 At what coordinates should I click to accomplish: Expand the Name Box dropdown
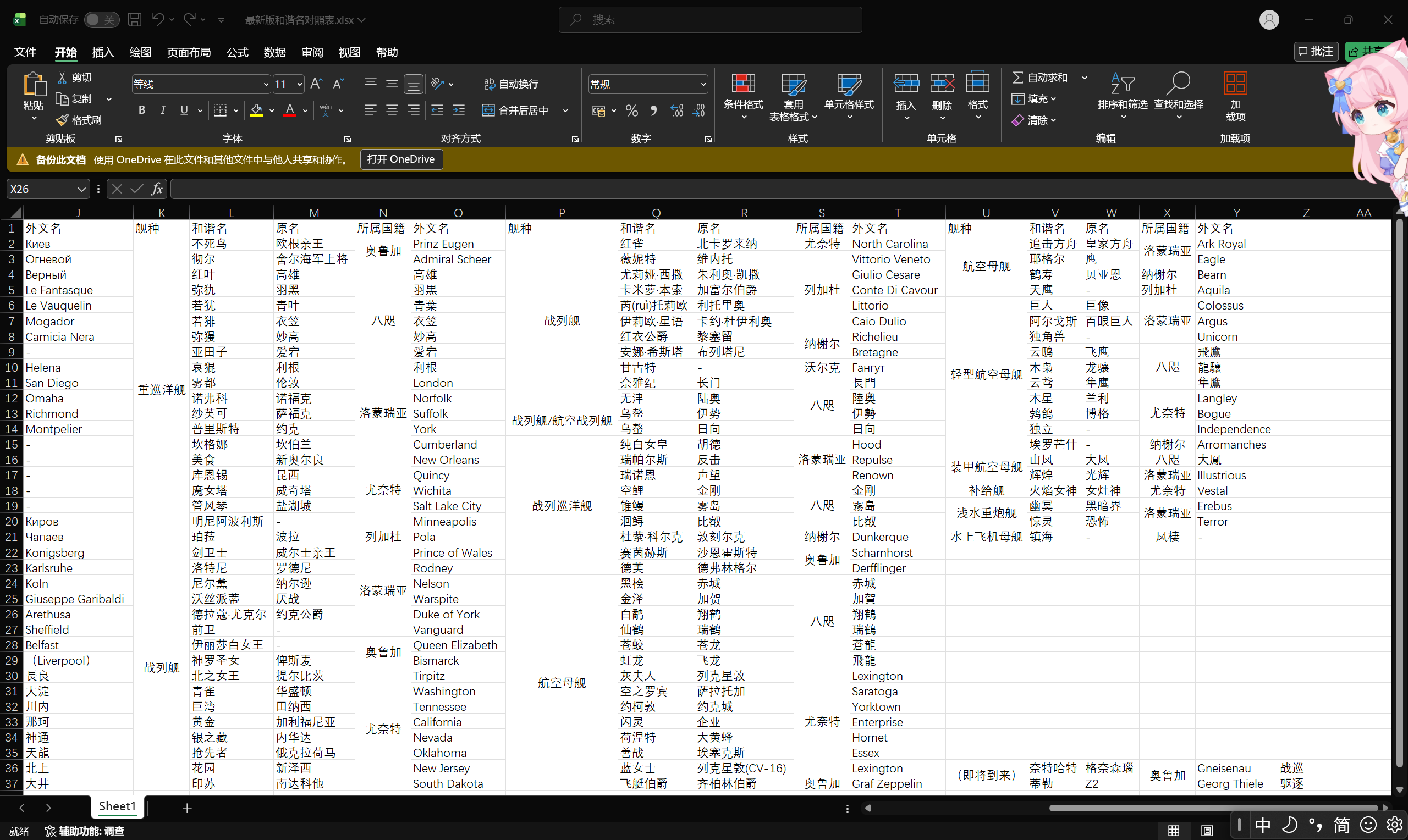tap(81, 189)
